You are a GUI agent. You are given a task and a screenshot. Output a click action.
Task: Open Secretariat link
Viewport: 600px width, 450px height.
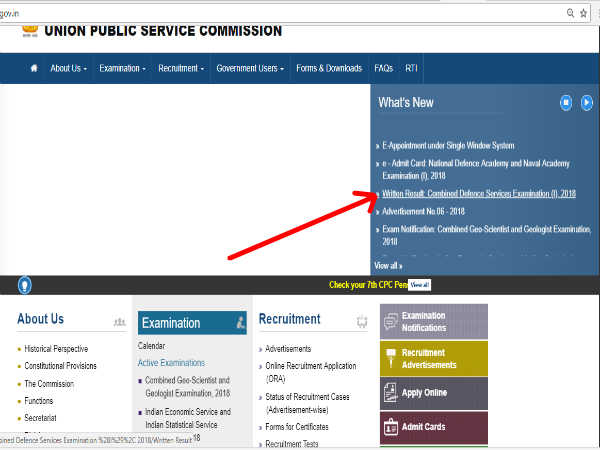click(40, 418)
